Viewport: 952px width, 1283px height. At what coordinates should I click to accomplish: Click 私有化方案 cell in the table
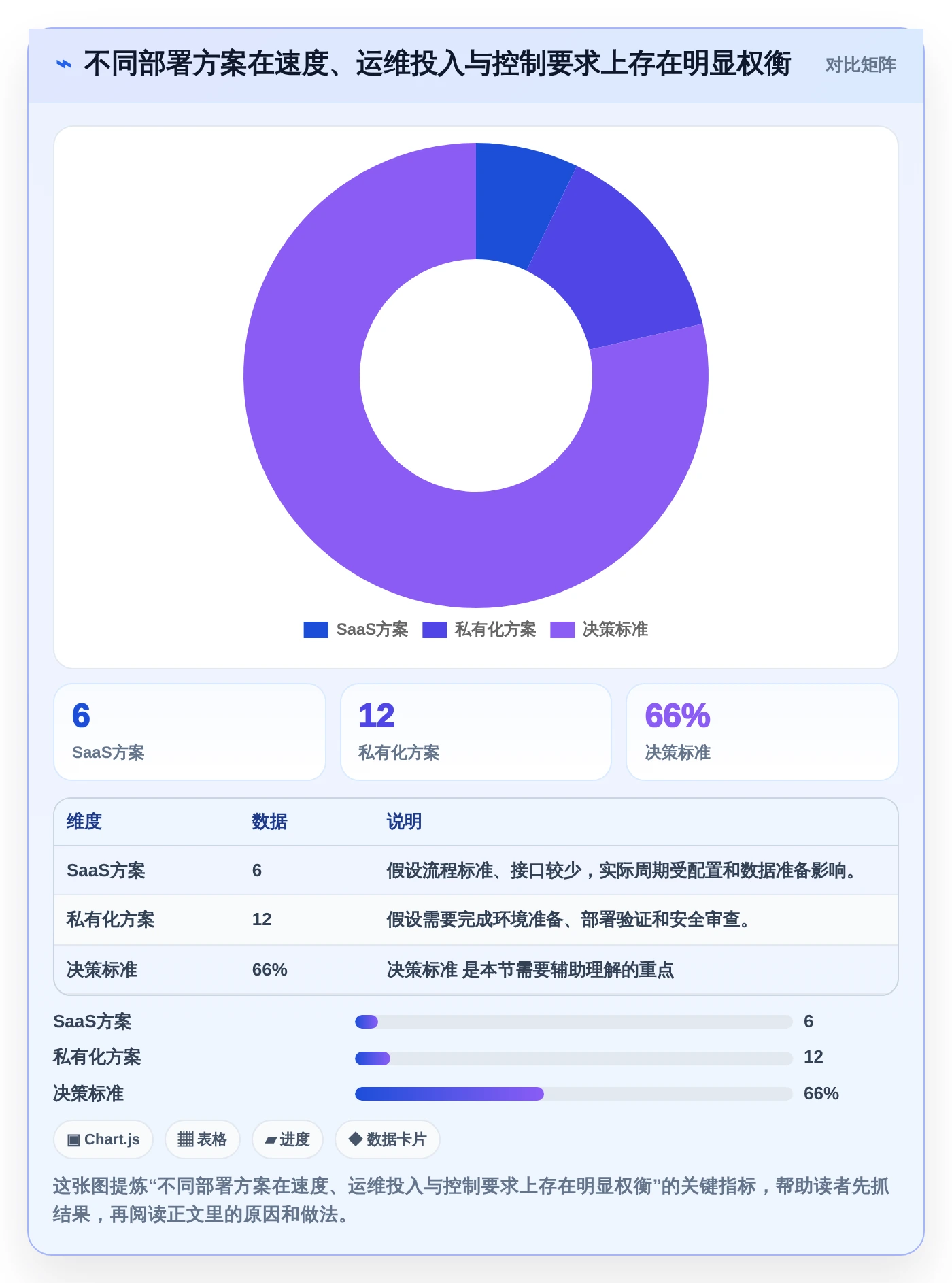[111, 920]
